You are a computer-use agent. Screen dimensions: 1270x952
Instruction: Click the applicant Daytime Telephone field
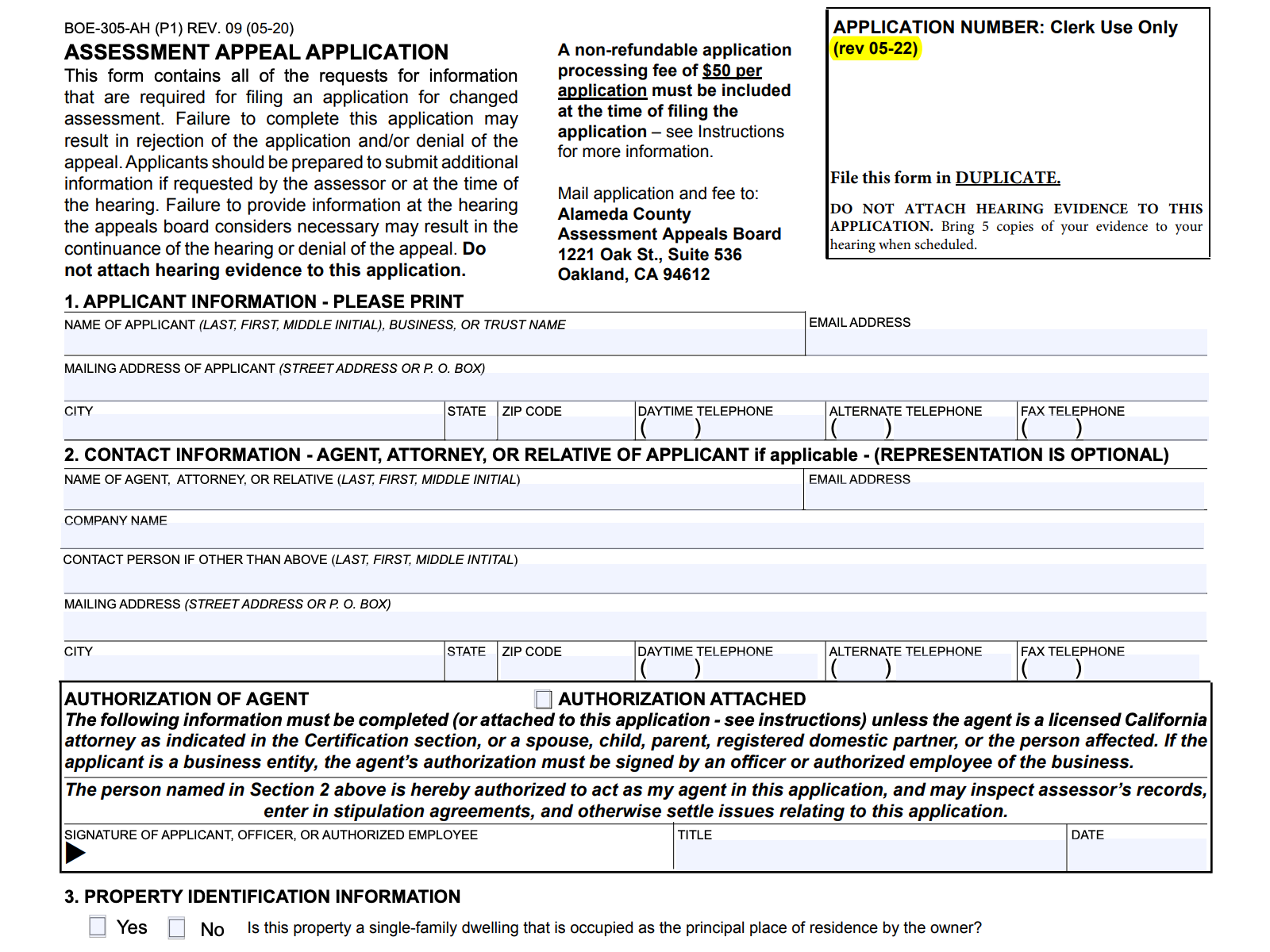[x=730, y=428]
